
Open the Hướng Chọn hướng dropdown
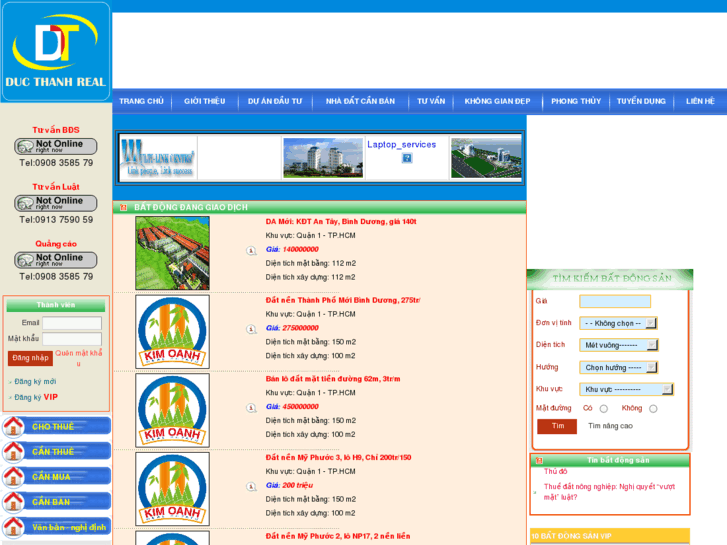tap(619, 367)
